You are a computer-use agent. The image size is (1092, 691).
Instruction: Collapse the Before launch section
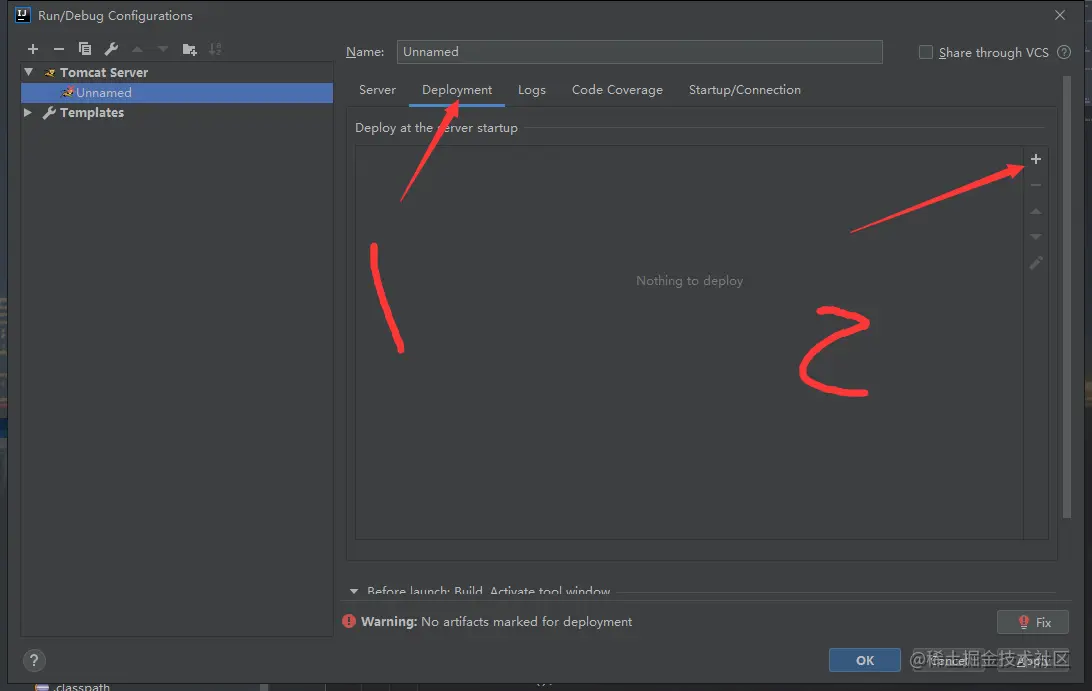(354, 591)
